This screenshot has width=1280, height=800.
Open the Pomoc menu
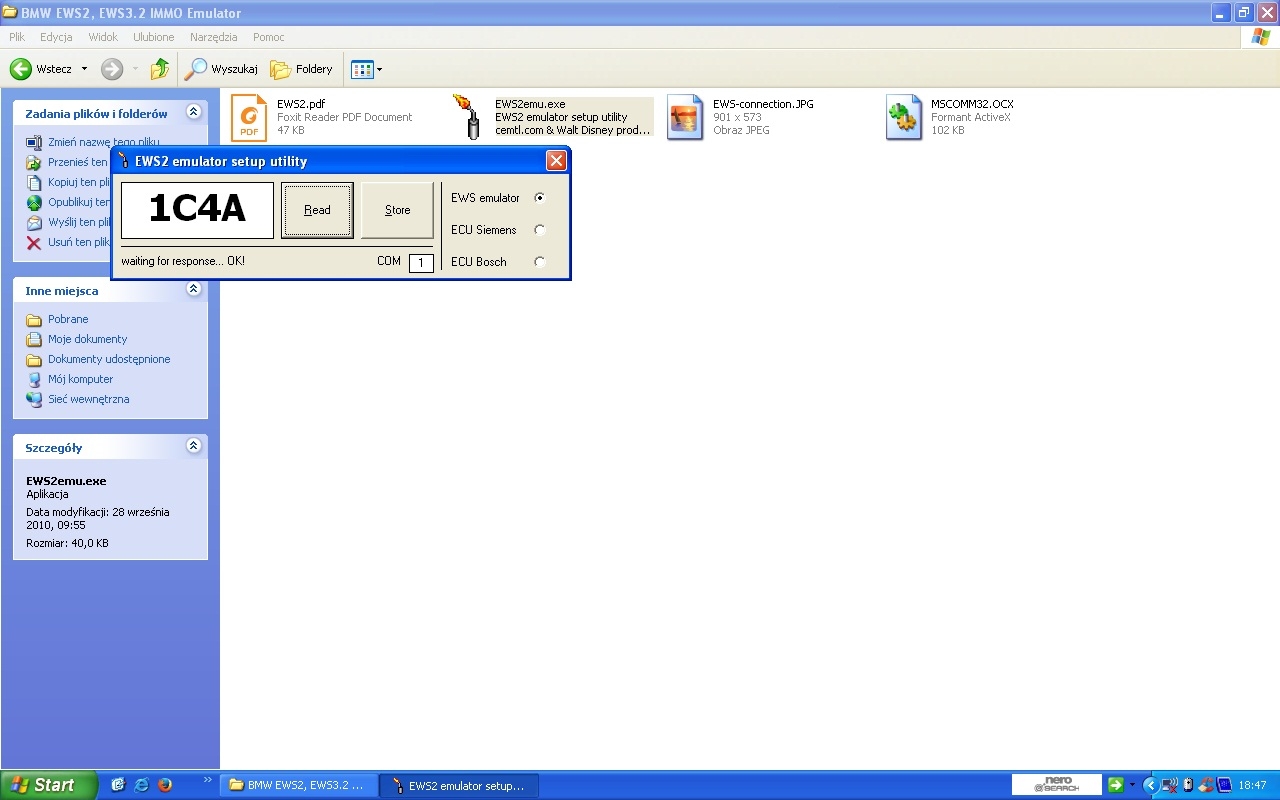click(x=269, y=37)
